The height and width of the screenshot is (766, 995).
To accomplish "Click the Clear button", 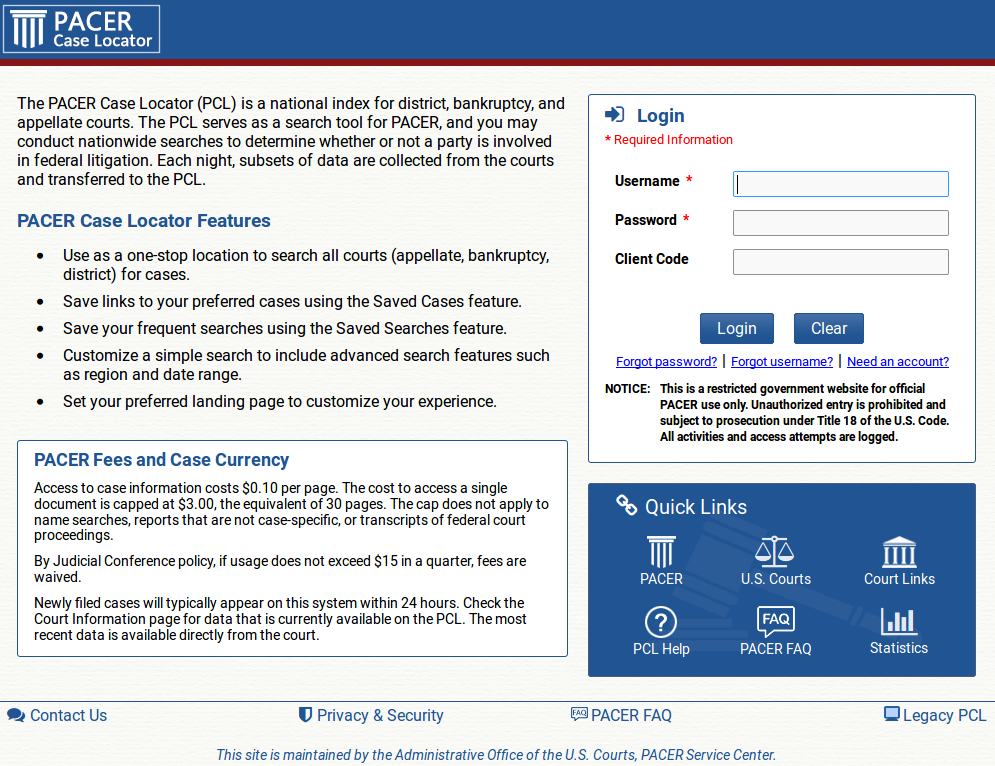I will (x=829, y=328).
